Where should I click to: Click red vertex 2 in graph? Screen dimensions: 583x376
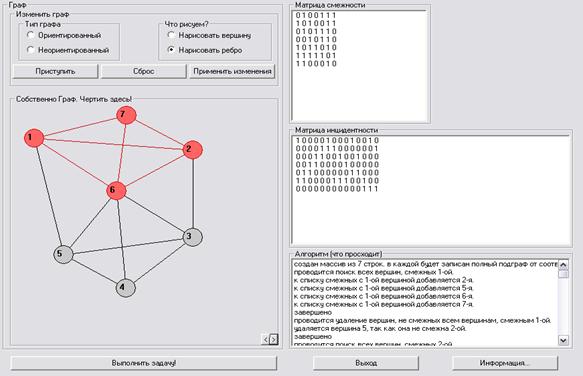(x=193, y=150)
